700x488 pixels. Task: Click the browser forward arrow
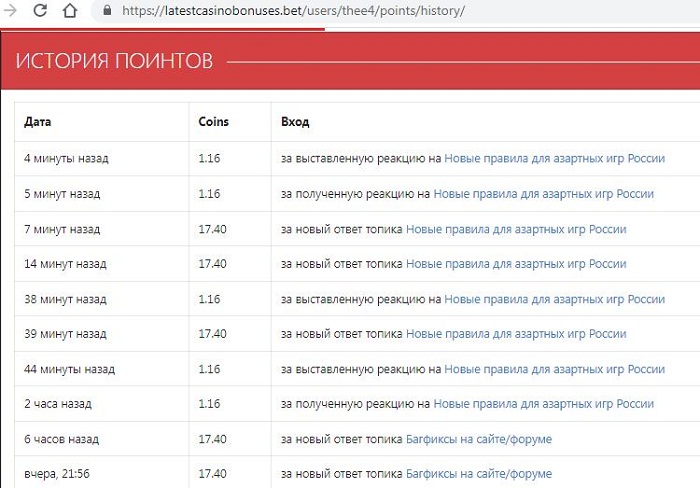coord(10,12)
